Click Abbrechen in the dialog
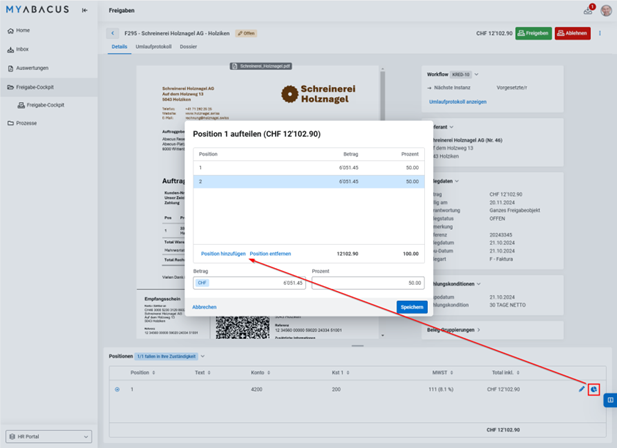The image size is (617, 448). [204, 307]
